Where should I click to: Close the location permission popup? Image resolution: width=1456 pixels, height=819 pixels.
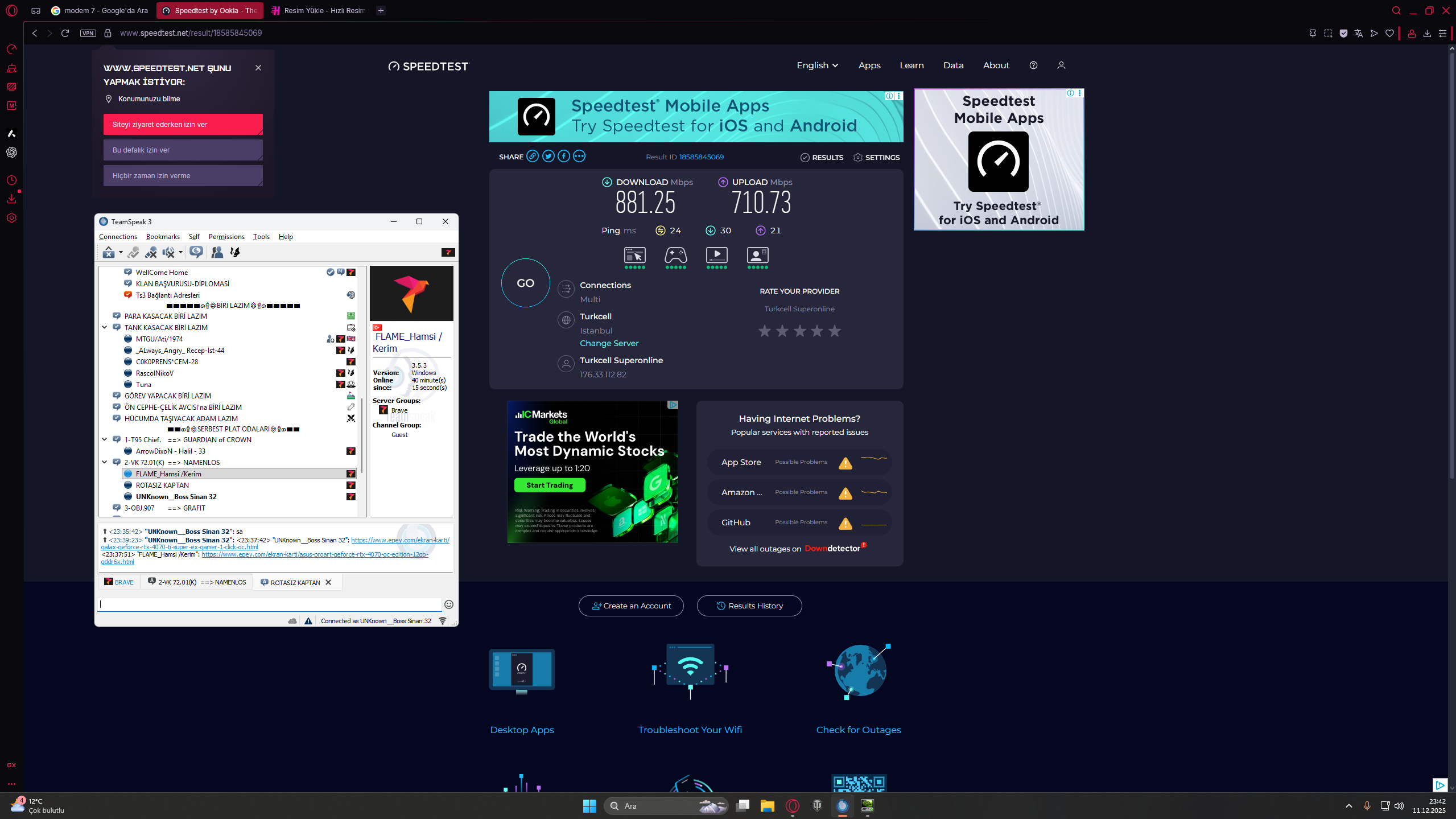click(x=258, y=68)
